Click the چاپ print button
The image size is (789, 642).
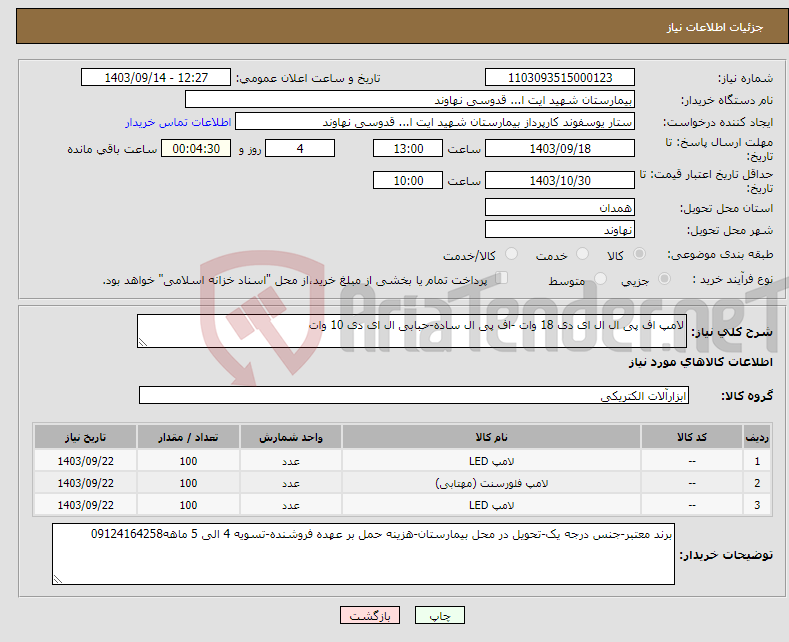[439, 615]
